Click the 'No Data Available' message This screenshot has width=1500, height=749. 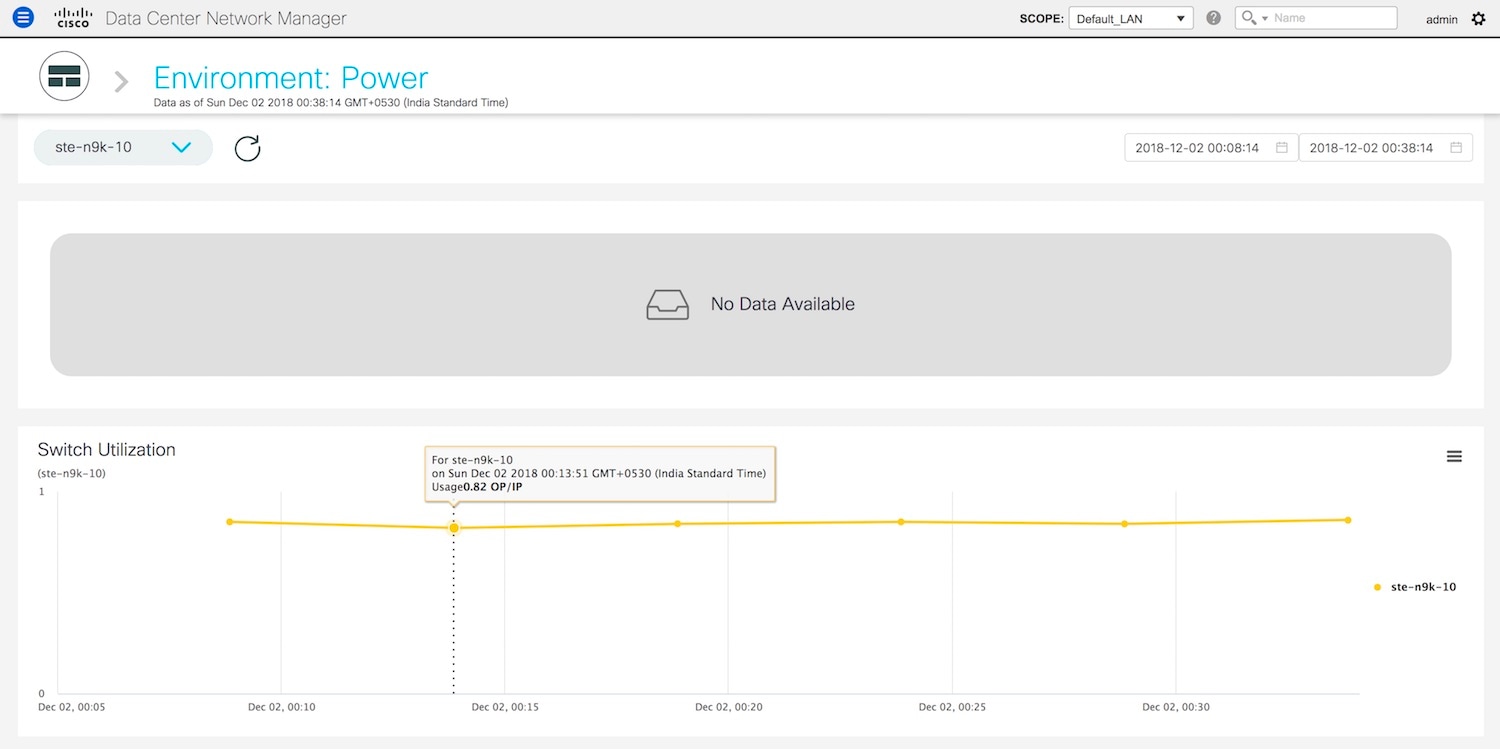pos(783,304)
